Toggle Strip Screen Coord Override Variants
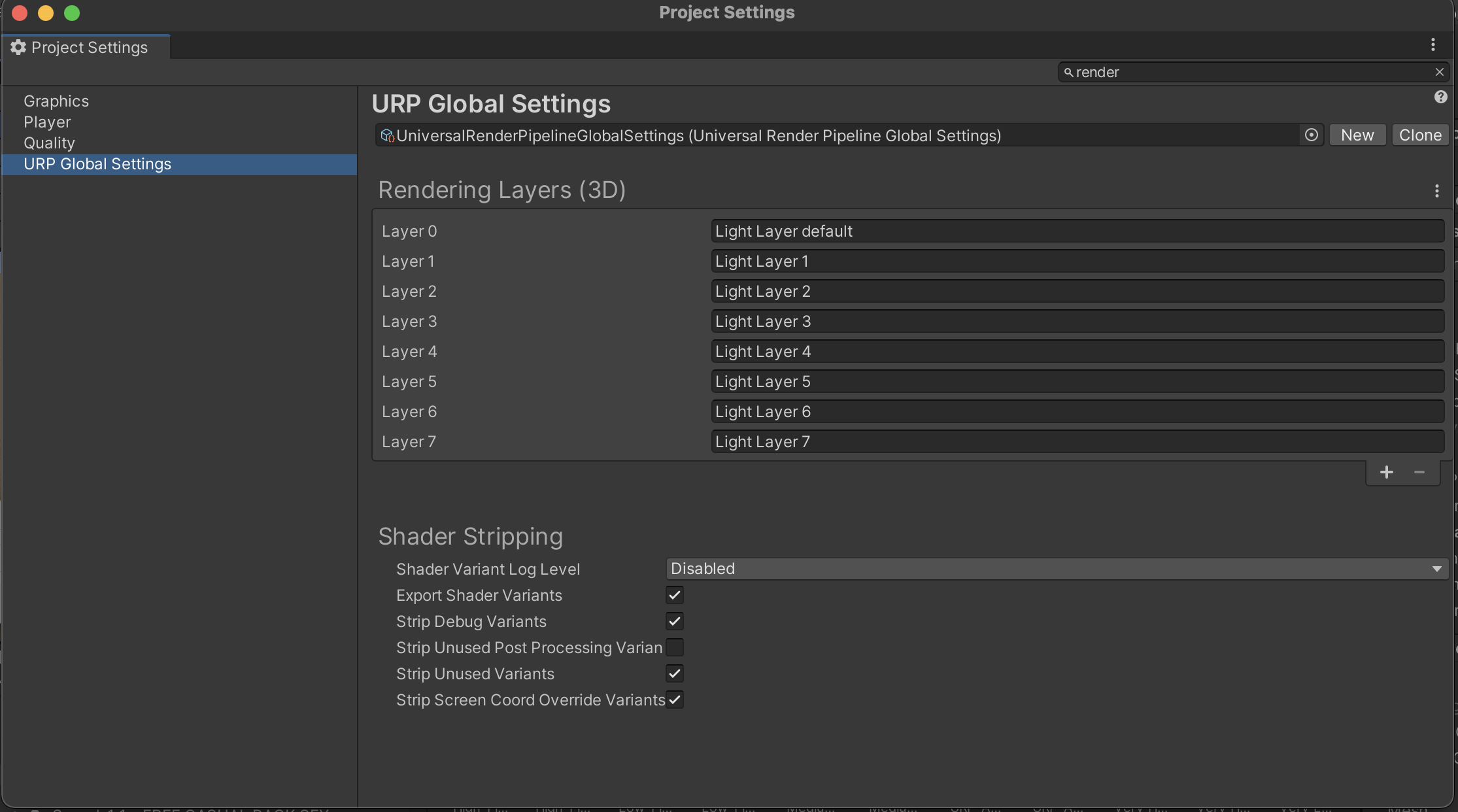1458x812 pixels. [x=675, y=700]
